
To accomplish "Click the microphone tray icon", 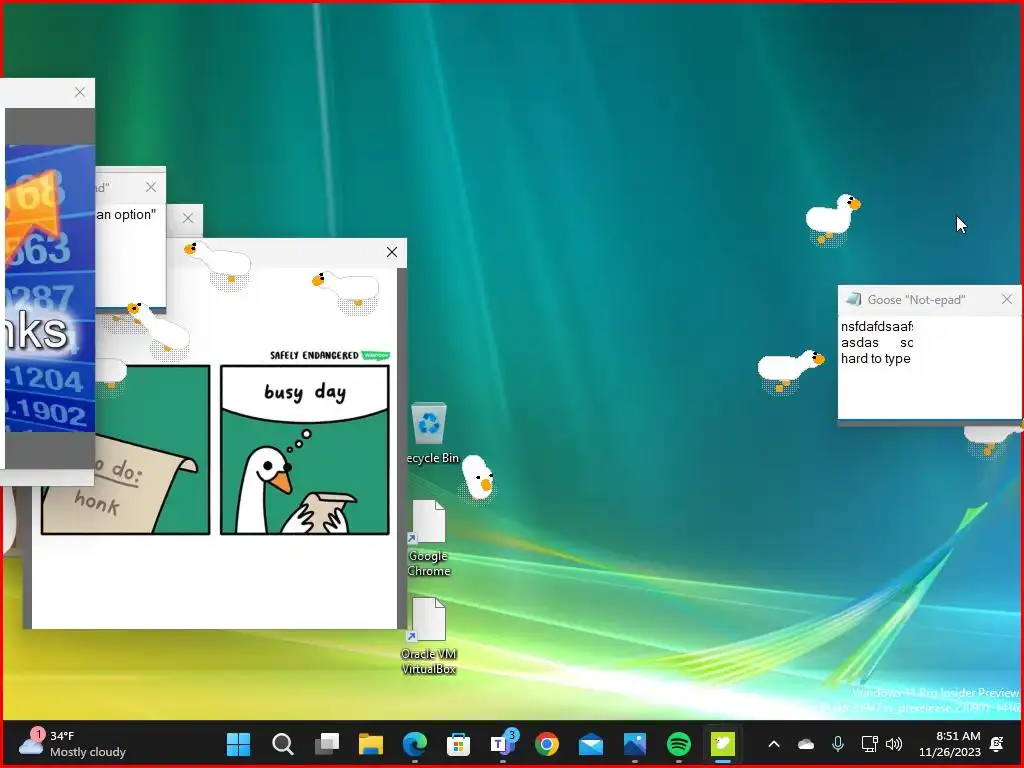I will (x=838, y=744).
